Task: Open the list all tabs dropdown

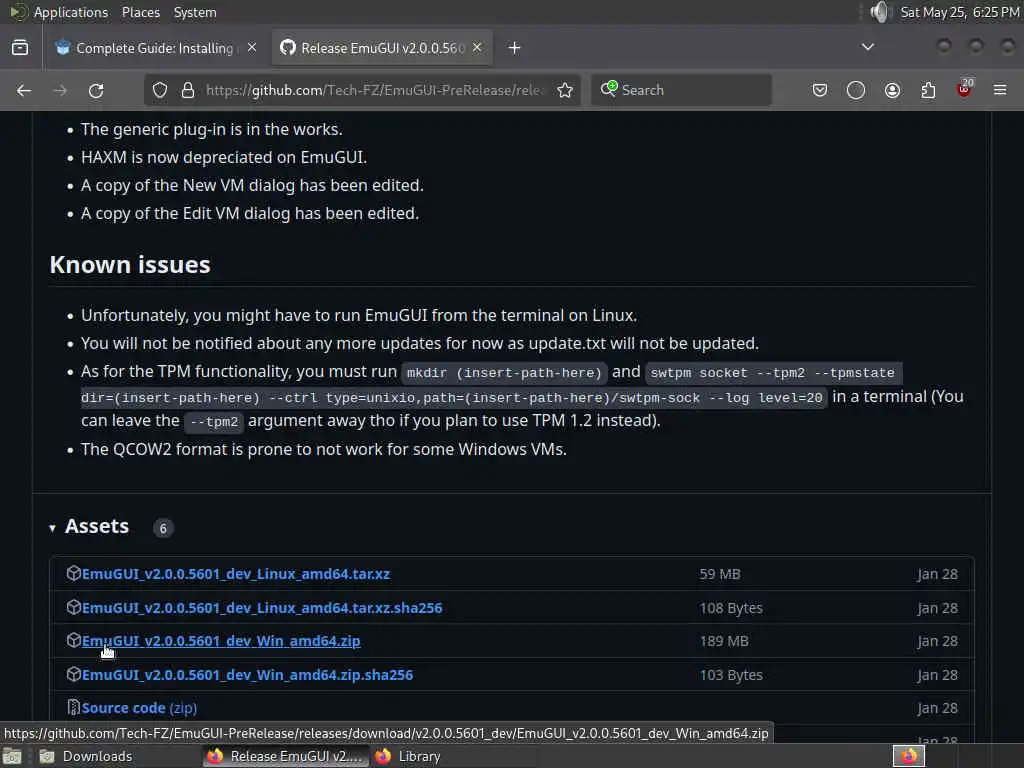Action: pos(868,47)
